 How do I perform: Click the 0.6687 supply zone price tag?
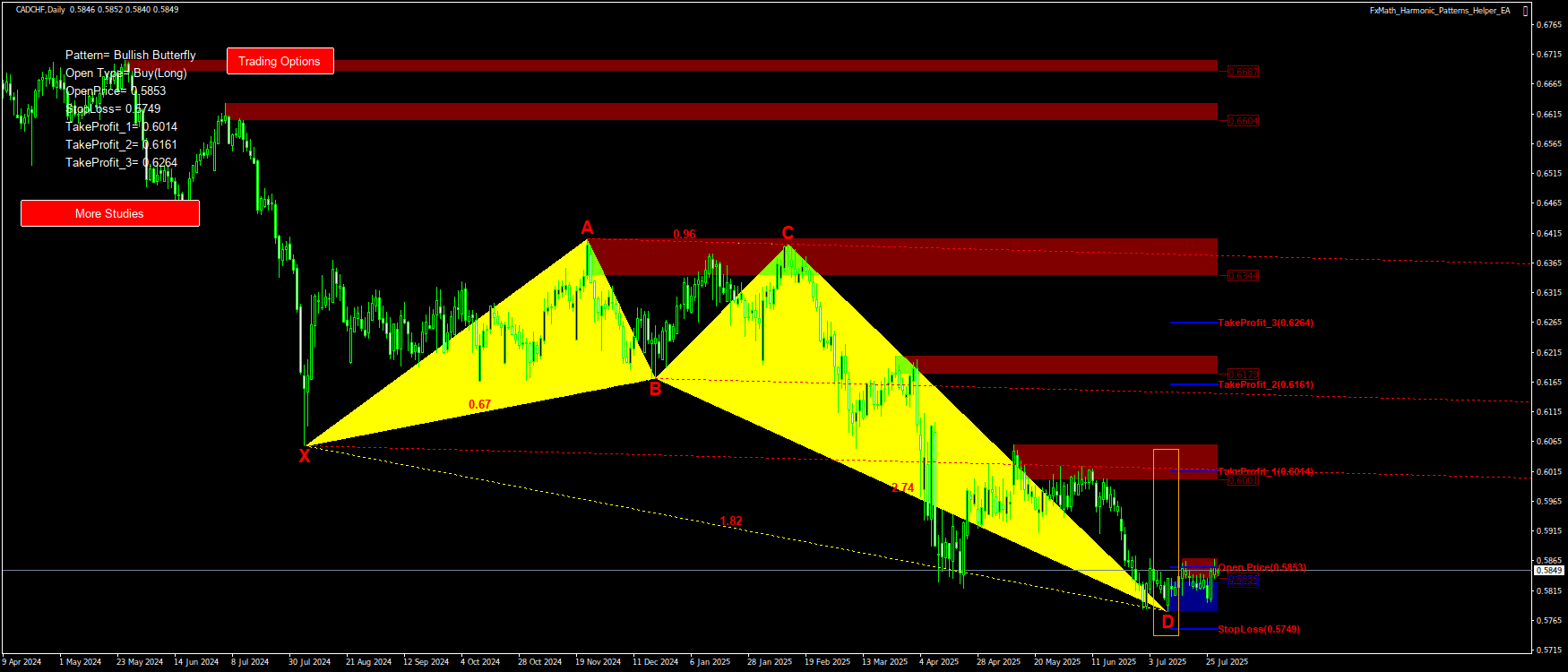click(x=1243, y=72)
